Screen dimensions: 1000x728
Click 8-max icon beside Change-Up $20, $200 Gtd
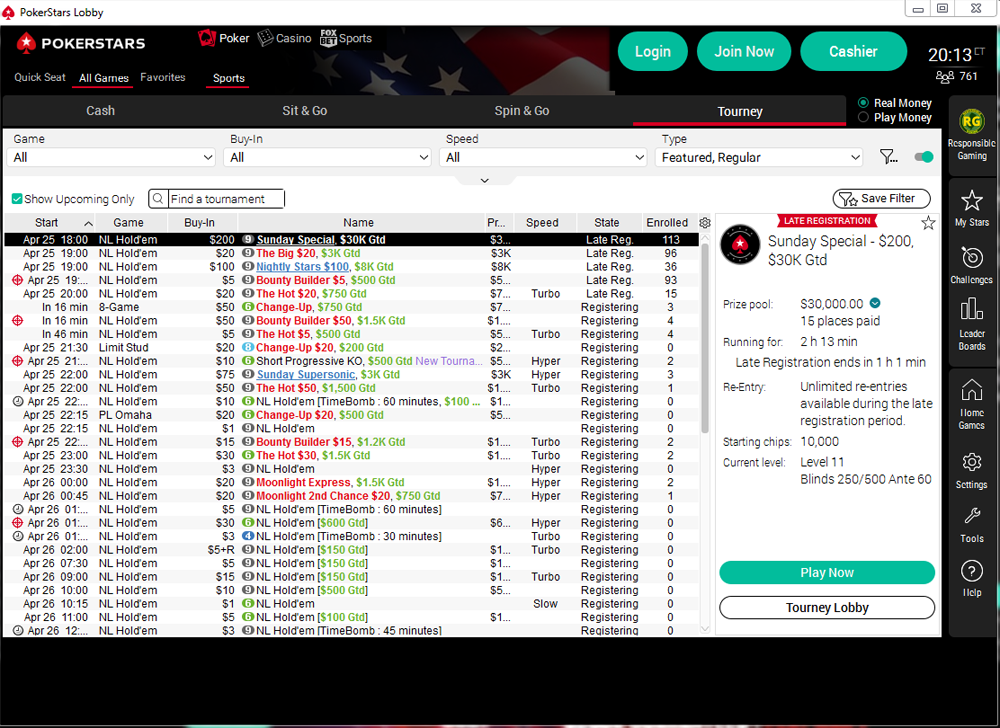click(248, 347)
